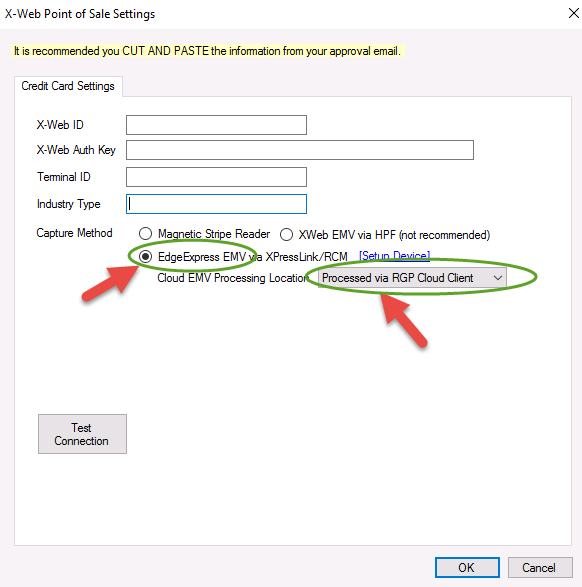The height and width of the screenshot is (587, 582).
Task: Click into the X-Web Auth Key field
Action: pyautogui.click(x=300, y=150)
